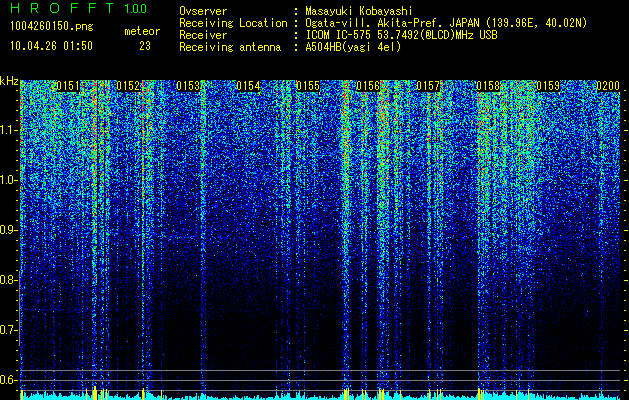Screen dimensions: 629x400
Task: Click the meteor label
Action: coord(142,31)
